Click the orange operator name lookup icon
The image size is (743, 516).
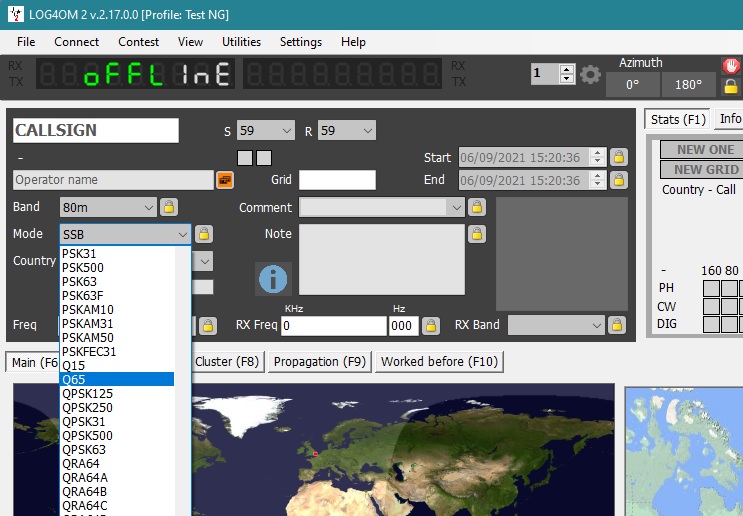(225, 180)
